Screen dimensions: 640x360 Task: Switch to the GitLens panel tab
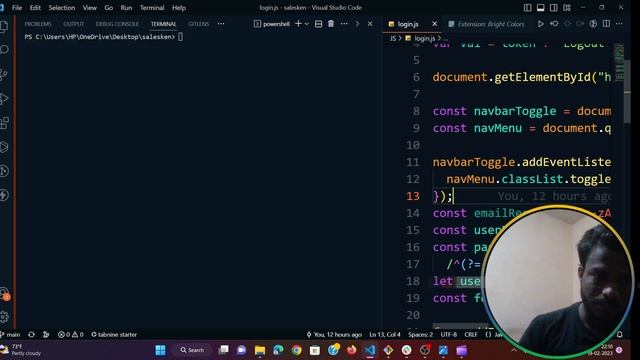tap(198, 24)
